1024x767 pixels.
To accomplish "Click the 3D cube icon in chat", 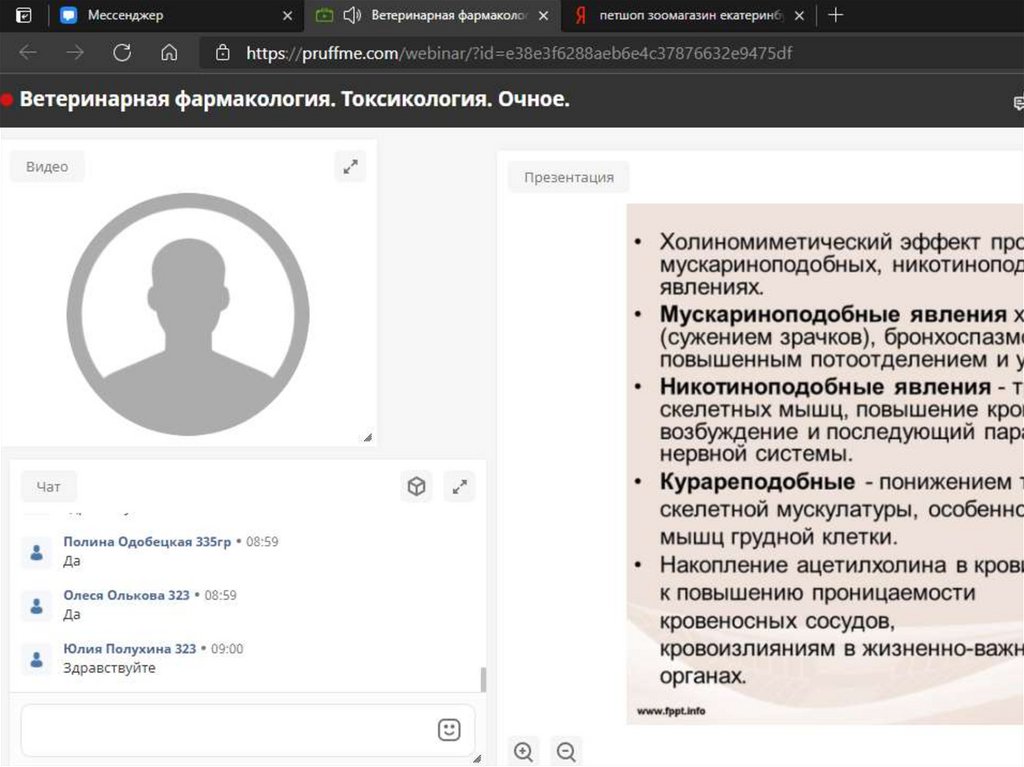I will point(416,487).
